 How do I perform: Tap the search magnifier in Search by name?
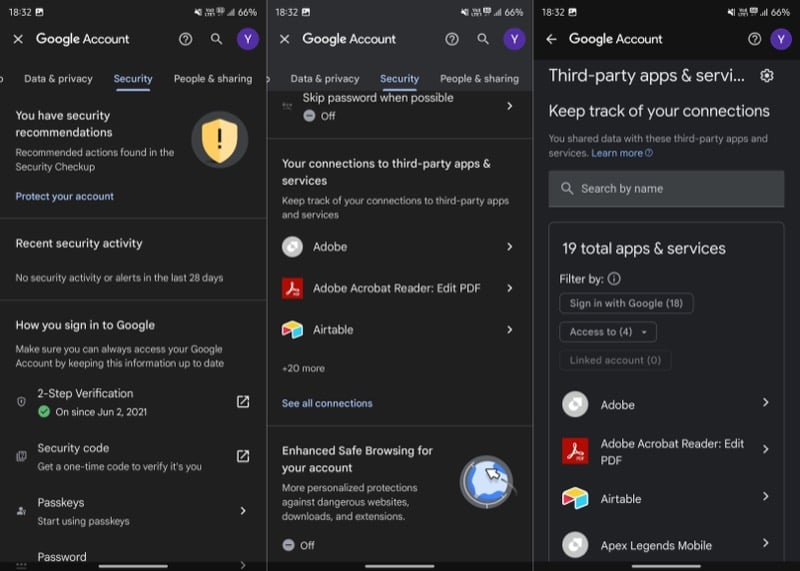567,188
